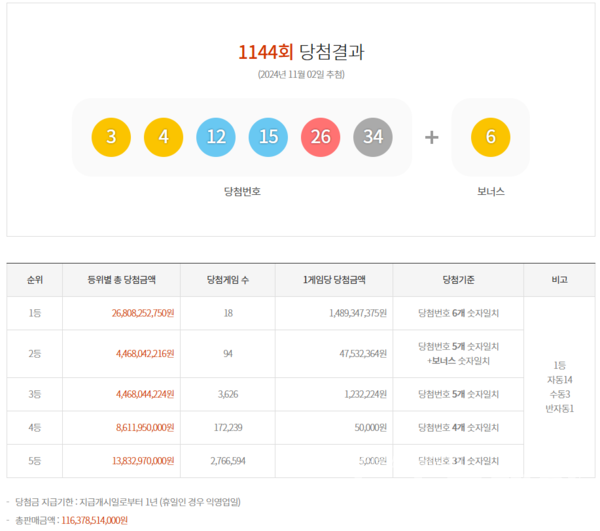Click the 4등 rank cell
600x531 pixels.
tap(34, 427)
